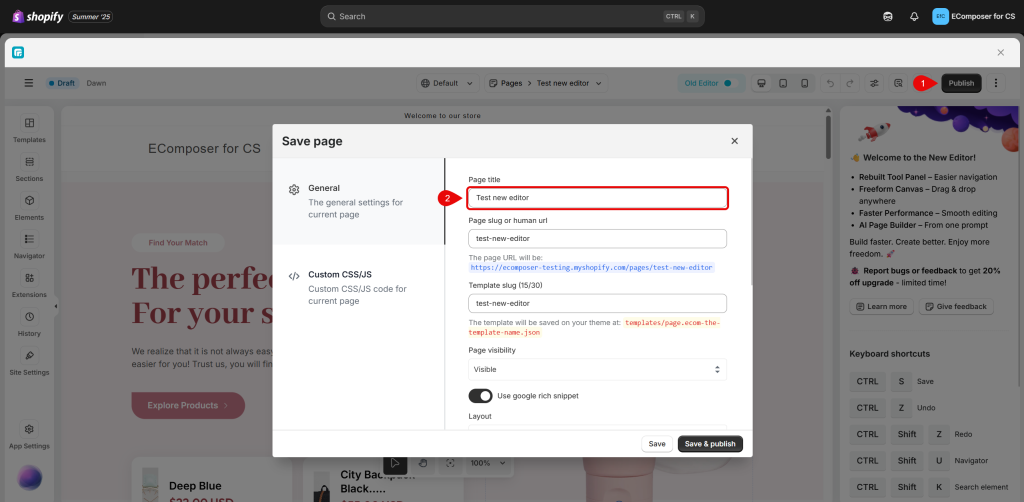Close the Save page dialog
The height and width of the screenshot is (502, 1024).
tap(735, 141)
